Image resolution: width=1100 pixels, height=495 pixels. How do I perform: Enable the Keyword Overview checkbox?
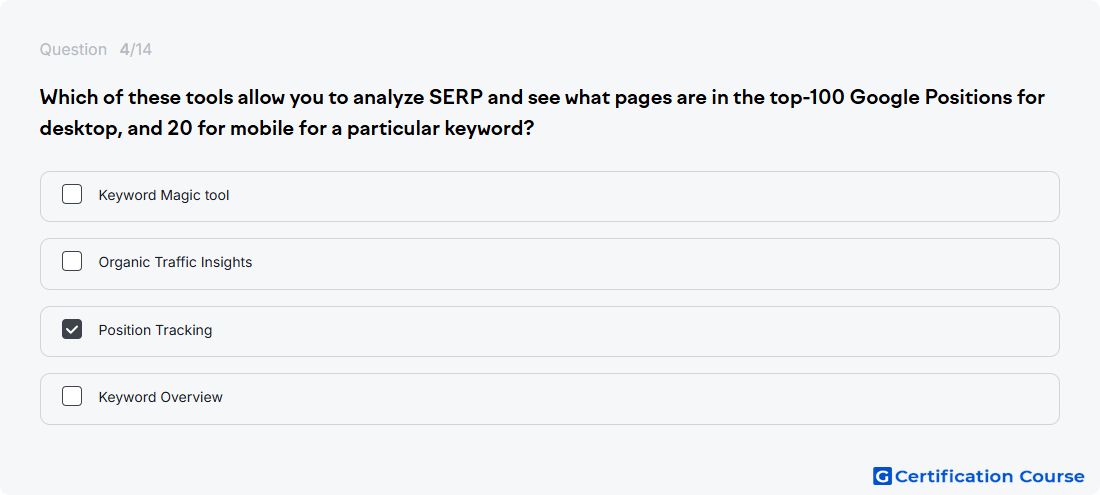[x=72, y=396]
